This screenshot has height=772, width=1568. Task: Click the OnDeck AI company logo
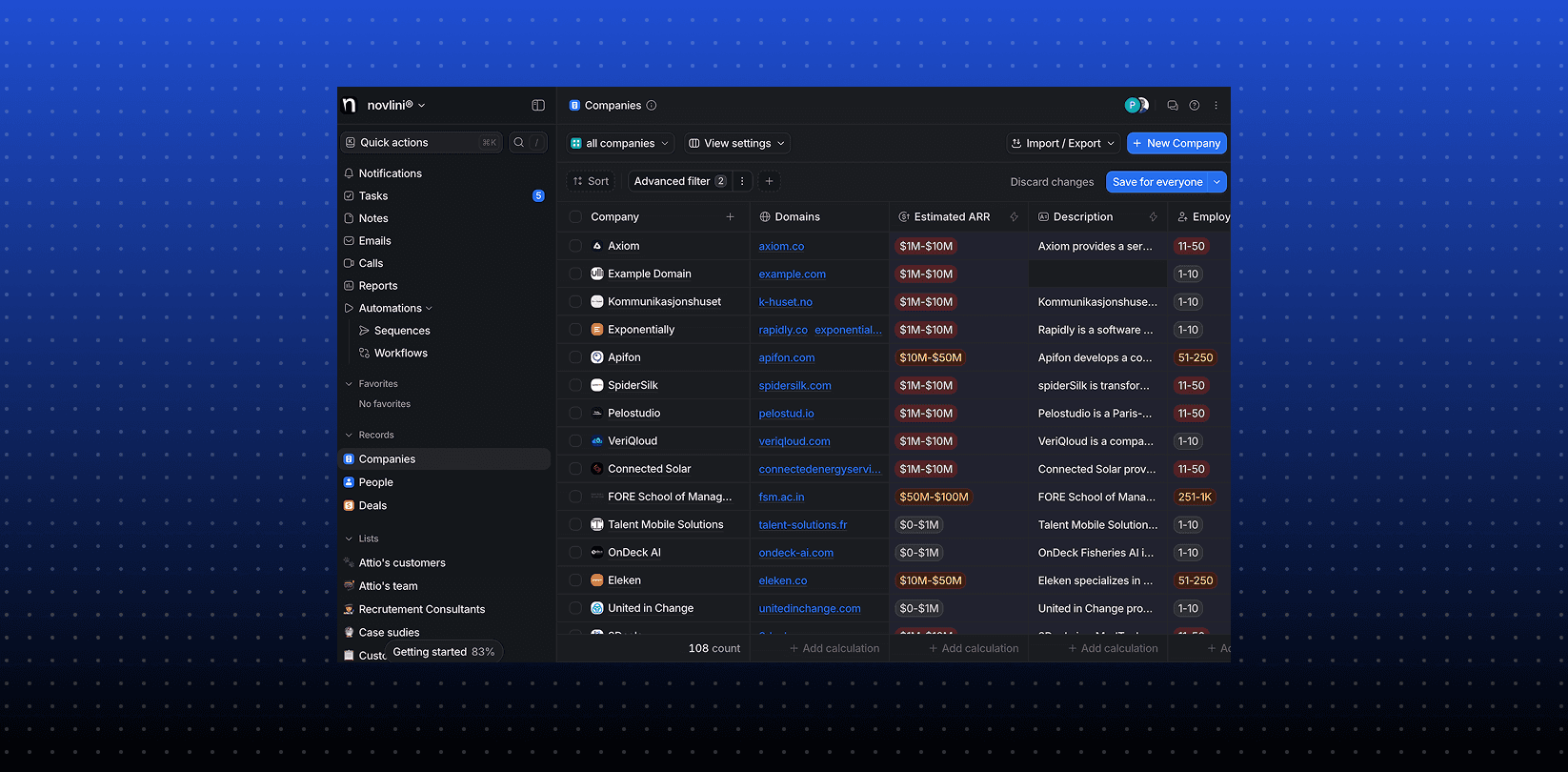(x=597, y=553)
